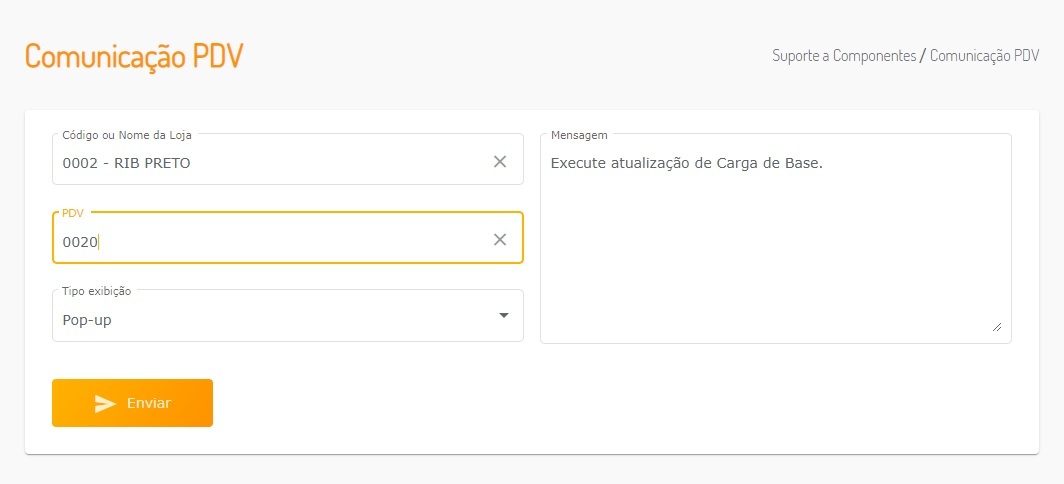Click the Mensagem textarea resize handle
Screen dimensions: 1064x484
point(996,327)
